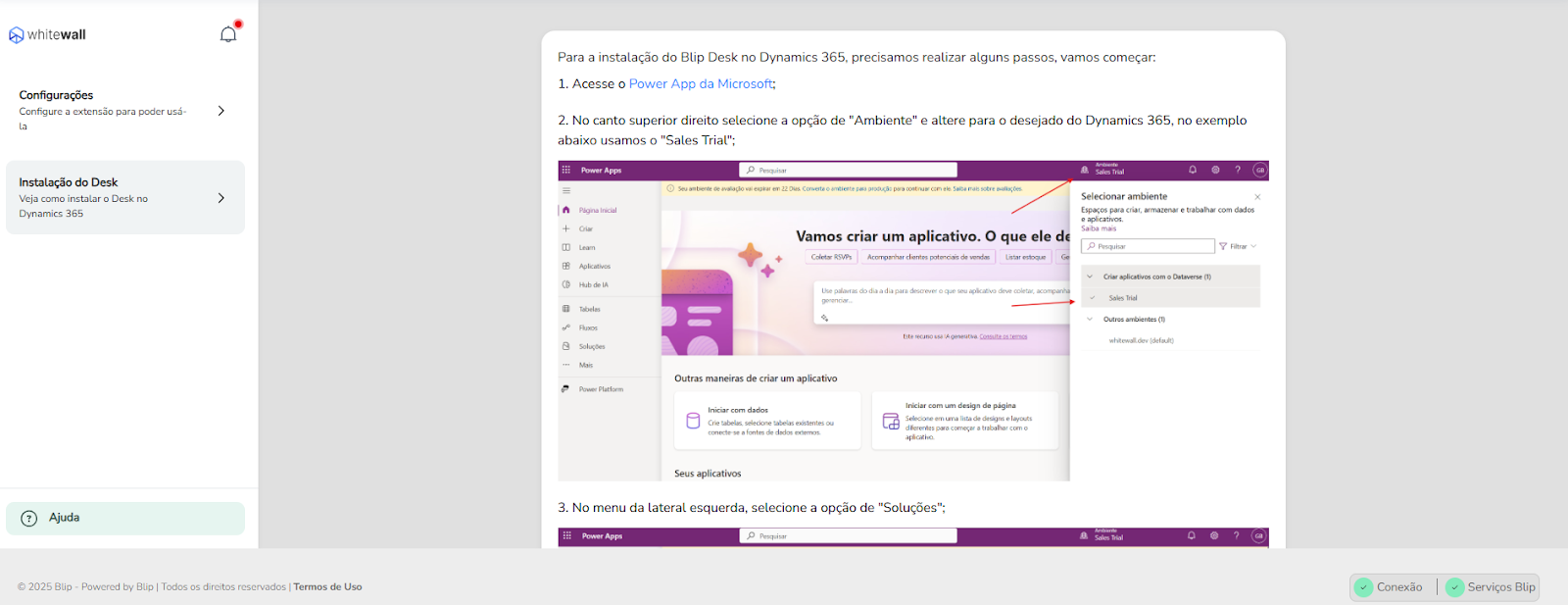1568x605 pixels.
Task: Click Filtrar dropdown in the embedded environment panel
Action: 1237,246
